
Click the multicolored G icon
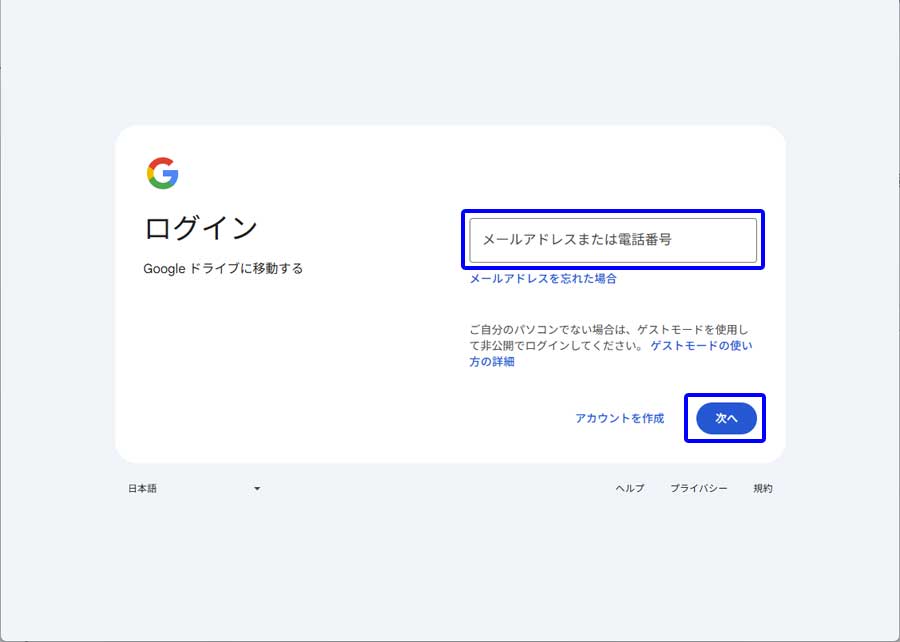tap(162, 173)
